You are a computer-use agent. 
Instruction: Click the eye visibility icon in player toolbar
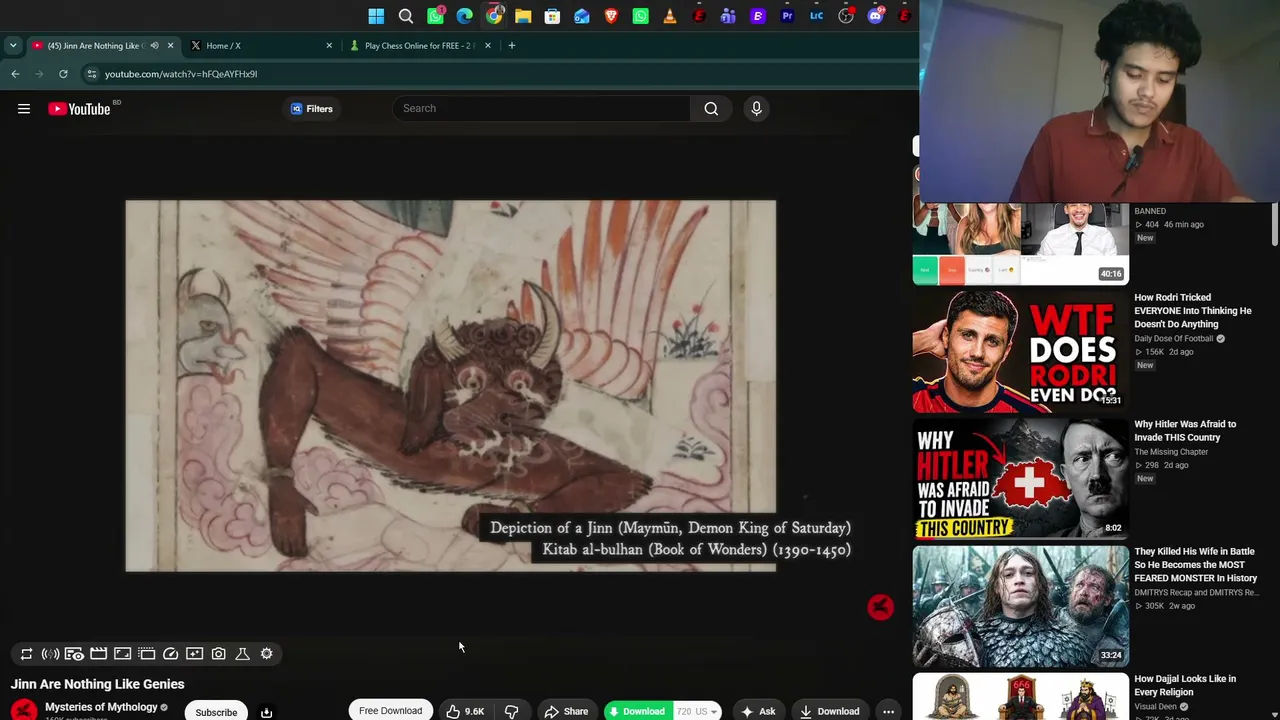[74, 654]
